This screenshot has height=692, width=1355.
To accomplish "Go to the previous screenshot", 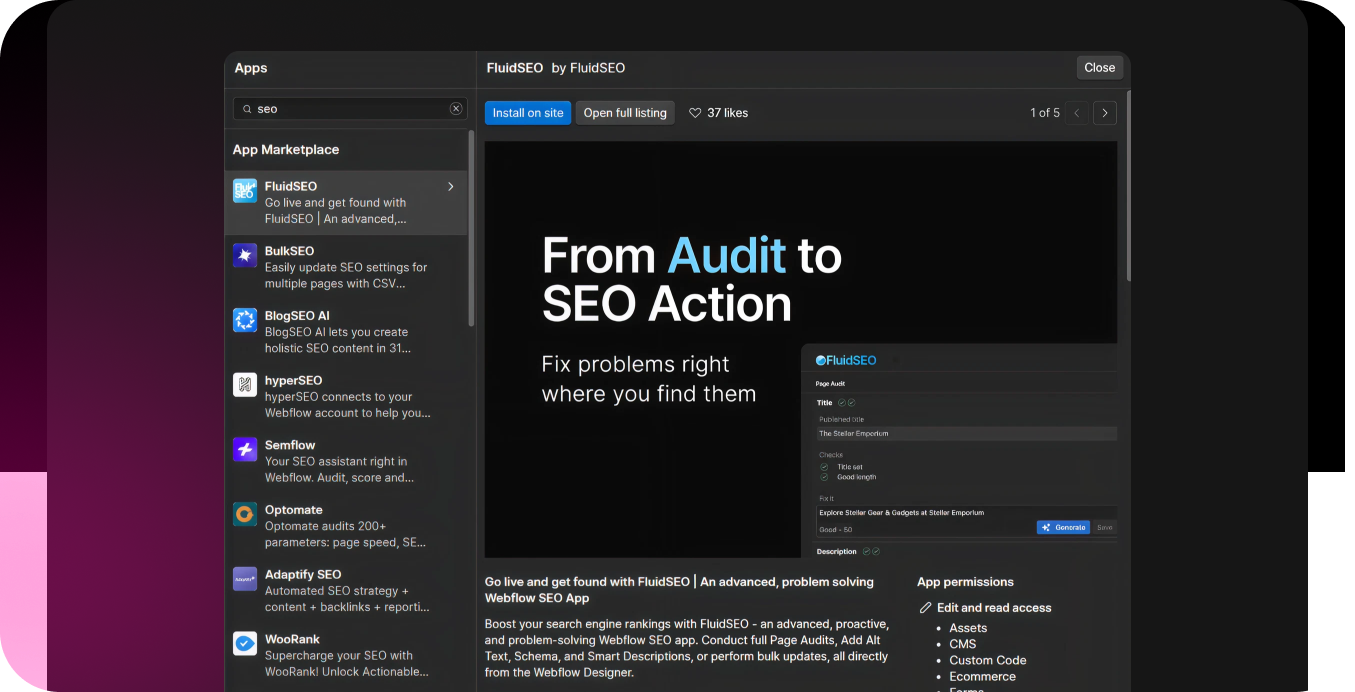I will [x=1076, y=113].
